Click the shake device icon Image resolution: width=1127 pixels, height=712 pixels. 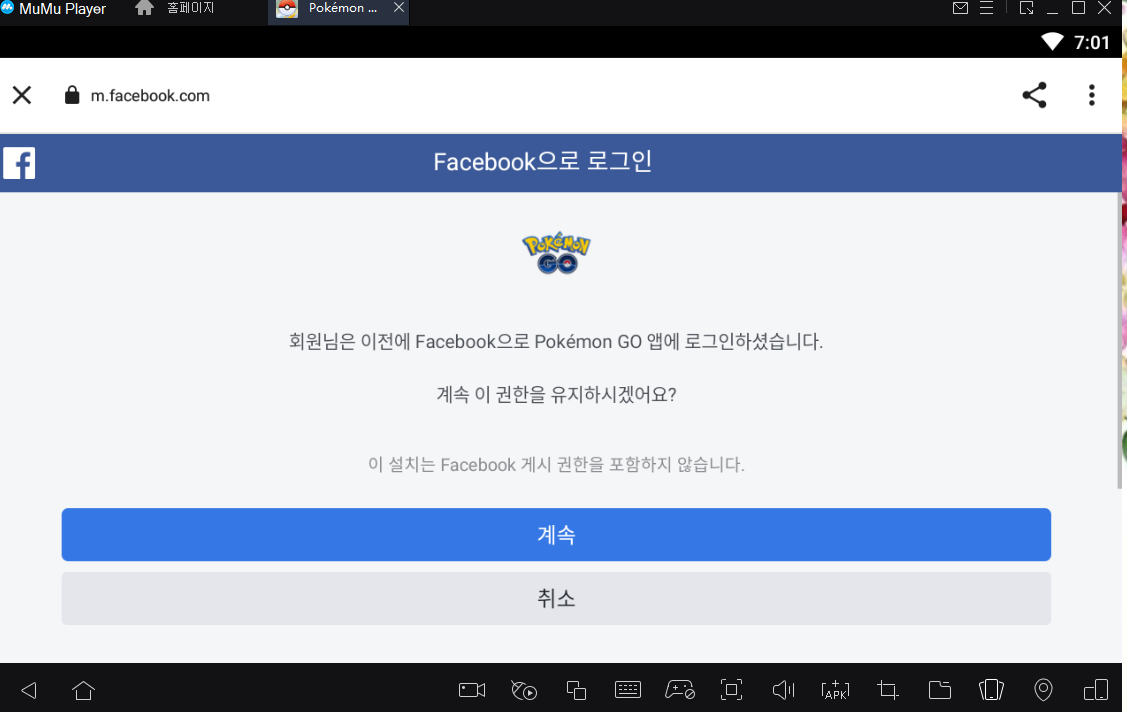pyautogui.click(x=991, y=690)
